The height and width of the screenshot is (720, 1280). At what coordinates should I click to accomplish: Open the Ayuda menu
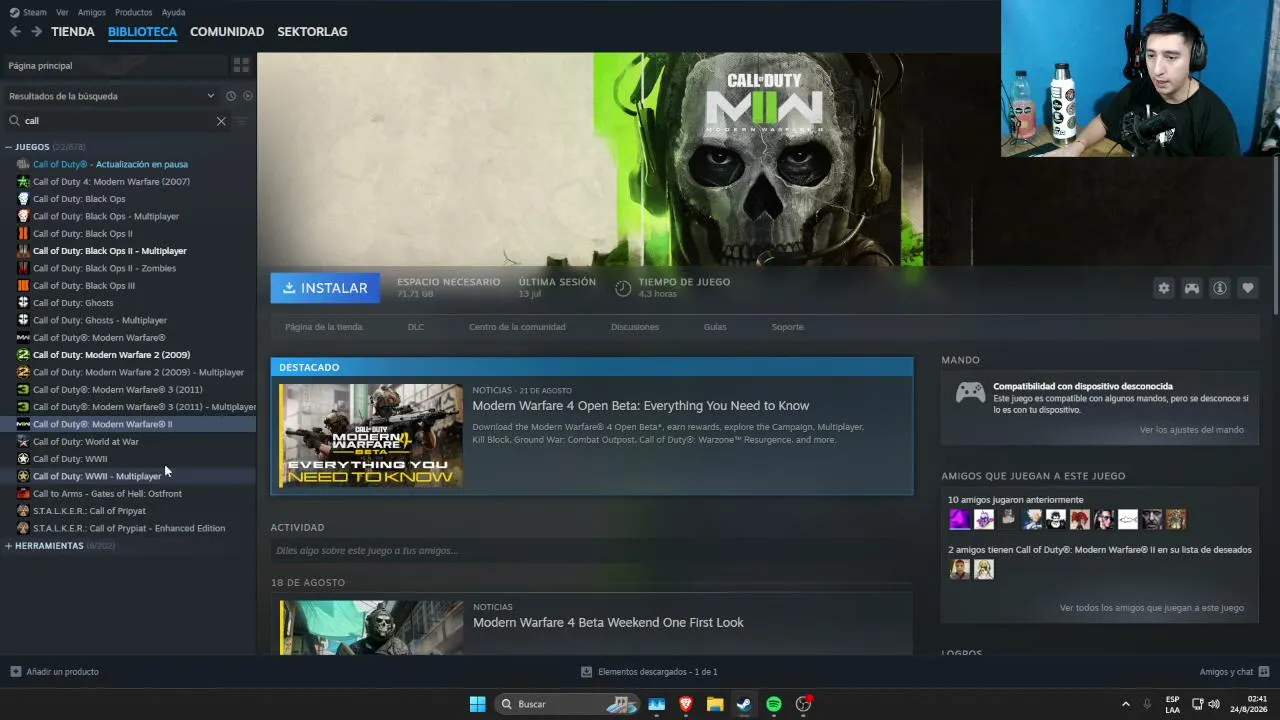[173, 12]
